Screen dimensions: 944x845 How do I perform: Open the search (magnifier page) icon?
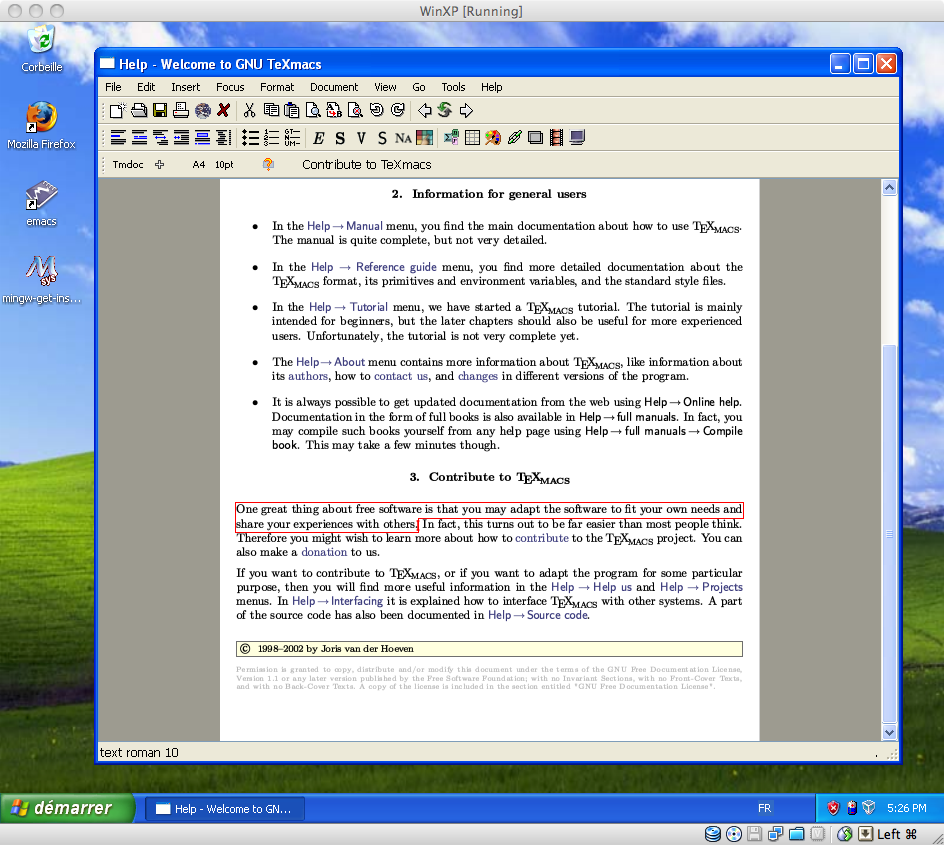click(313, 110)
